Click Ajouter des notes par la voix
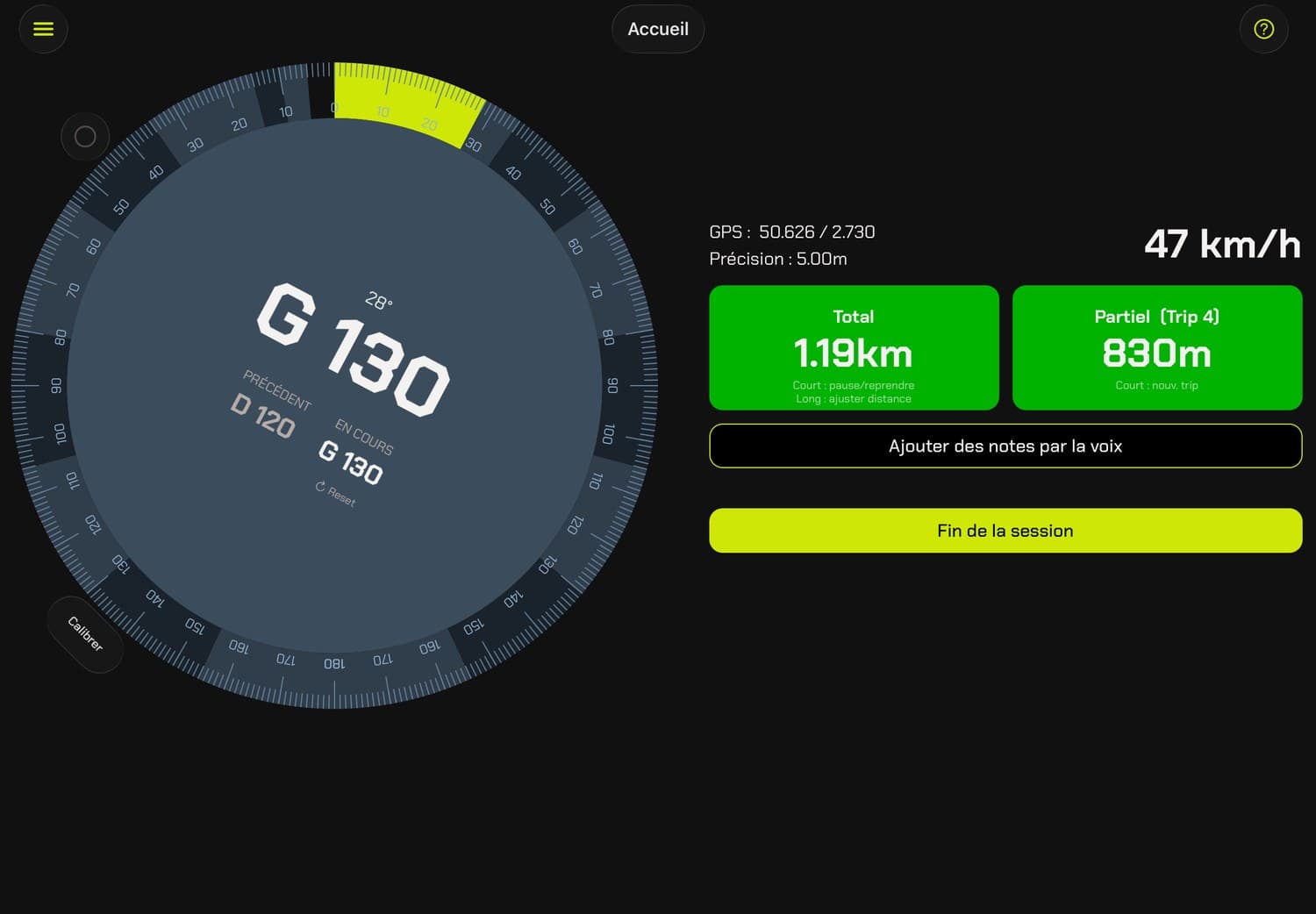1316x914 pixels. coord(1005,446)
